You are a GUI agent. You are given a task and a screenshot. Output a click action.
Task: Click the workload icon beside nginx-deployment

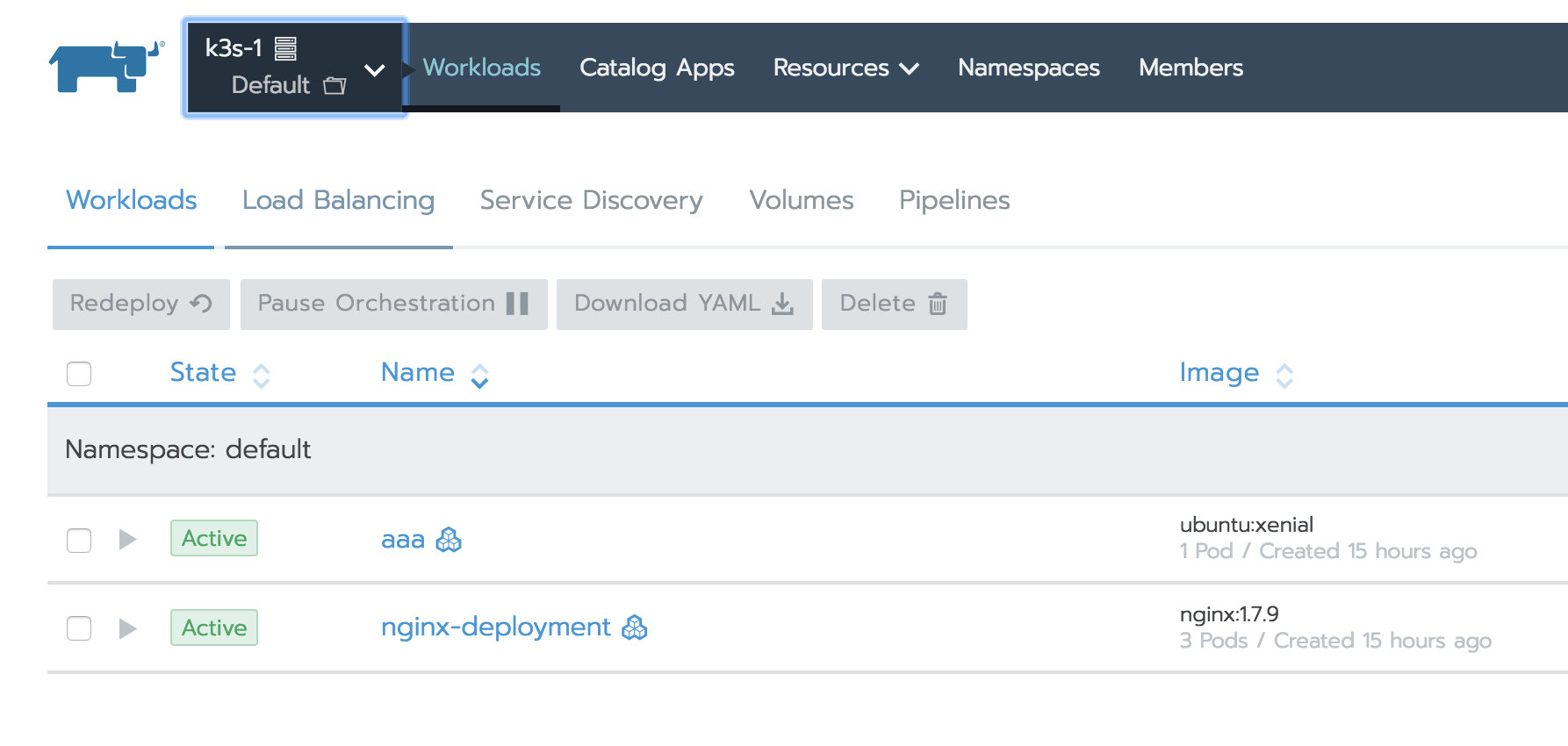(x=634, y=628)
